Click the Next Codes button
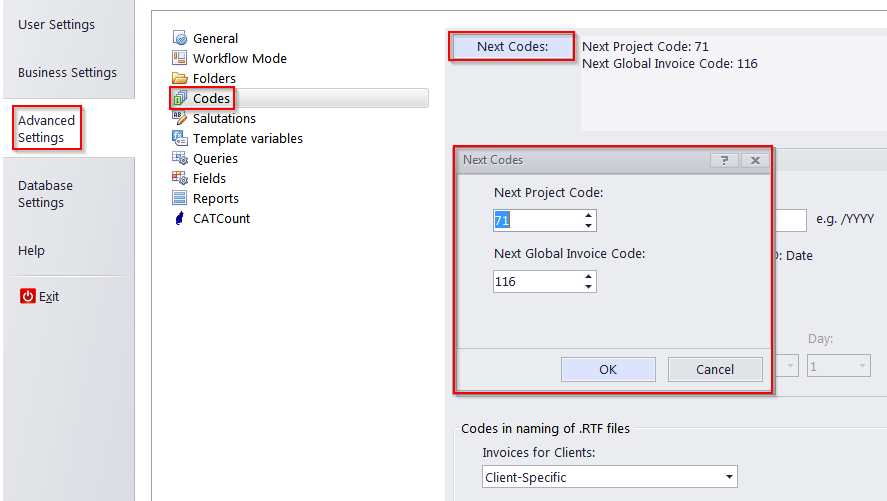This screenshot has width=887, height=501. click(513, 46)
